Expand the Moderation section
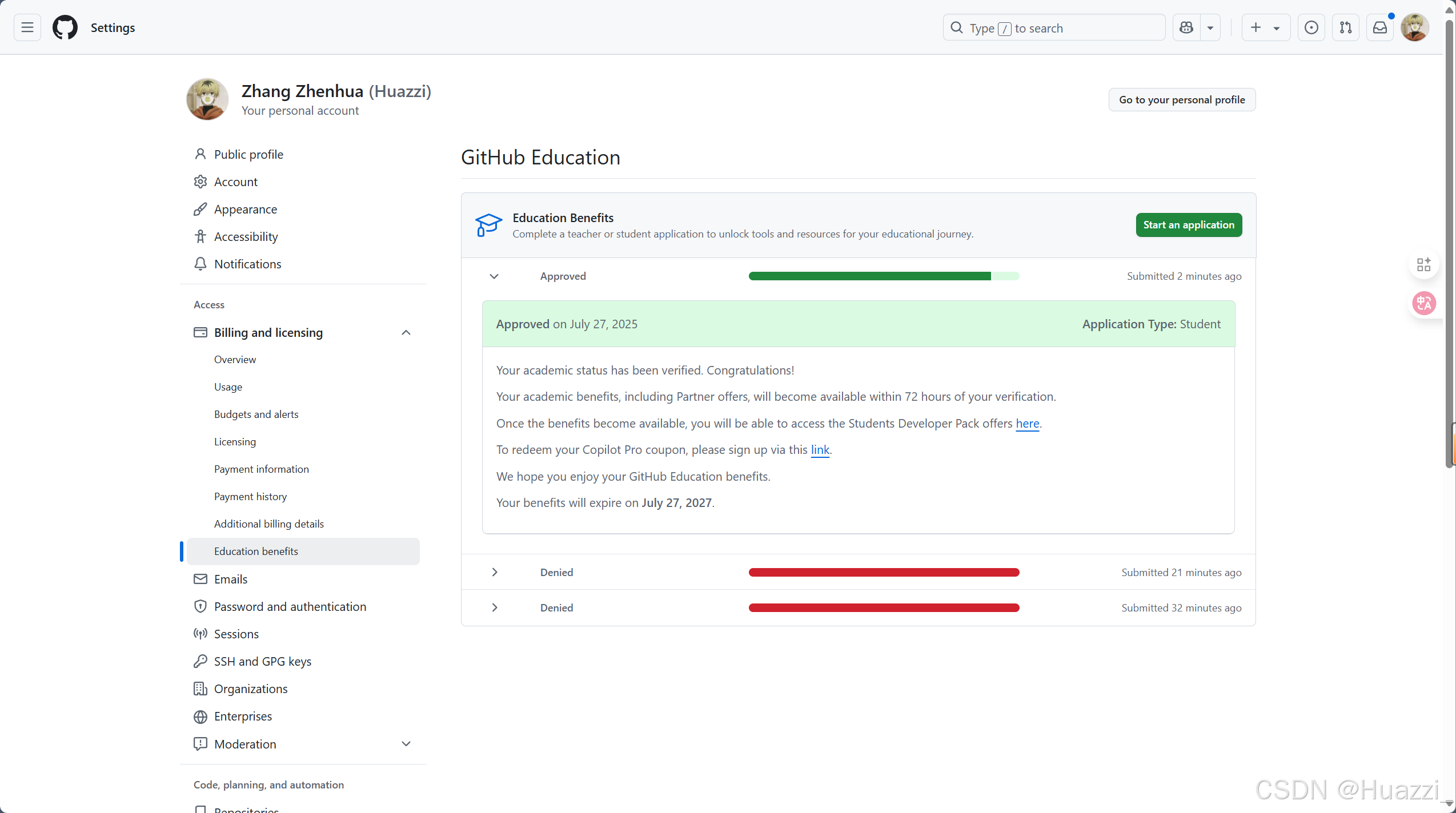This screenshot has height=813, width=1456. pos(406,743)
